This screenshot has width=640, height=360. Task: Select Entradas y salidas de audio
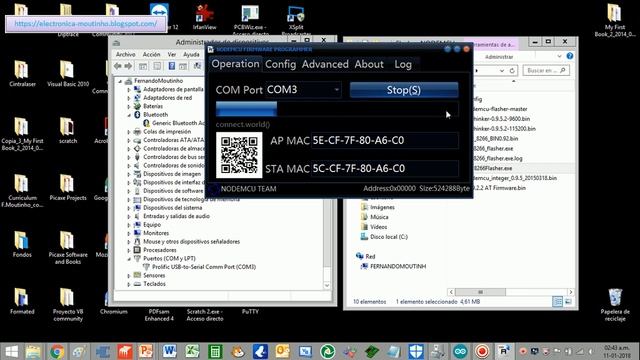[x=176, y=216]
